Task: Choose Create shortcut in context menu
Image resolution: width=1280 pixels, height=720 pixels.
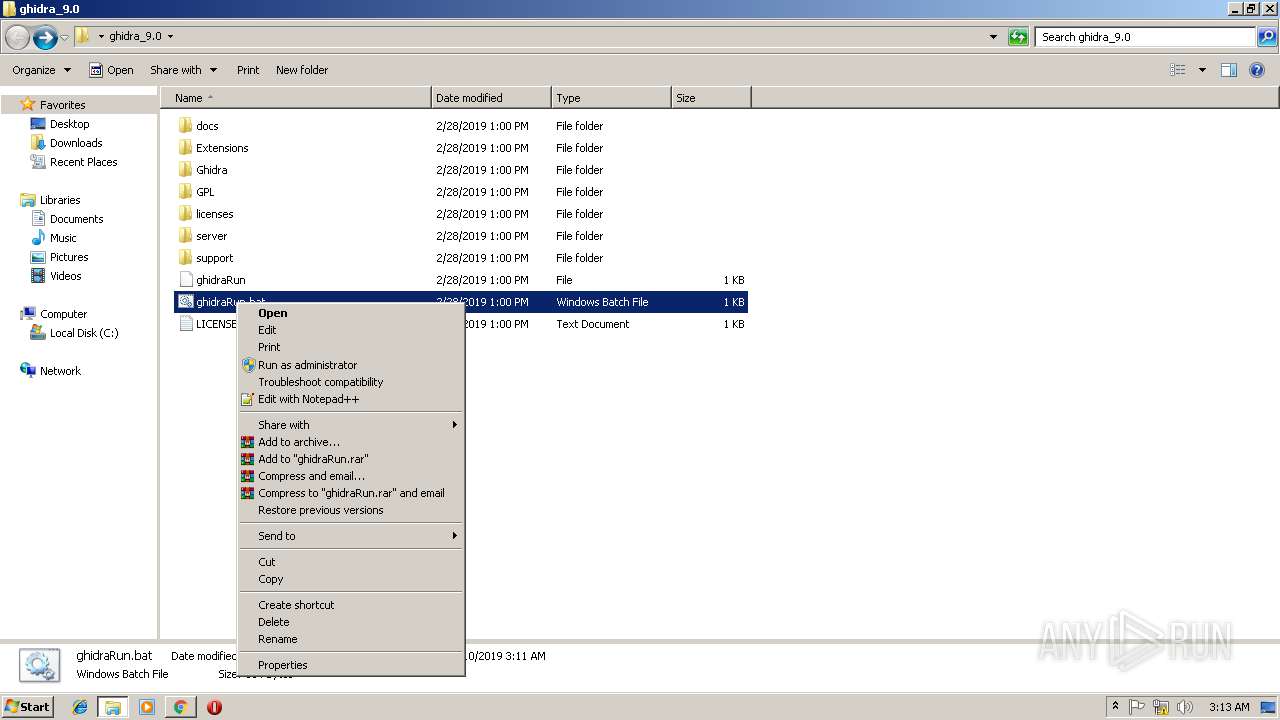Action: [x=297, y=605]
